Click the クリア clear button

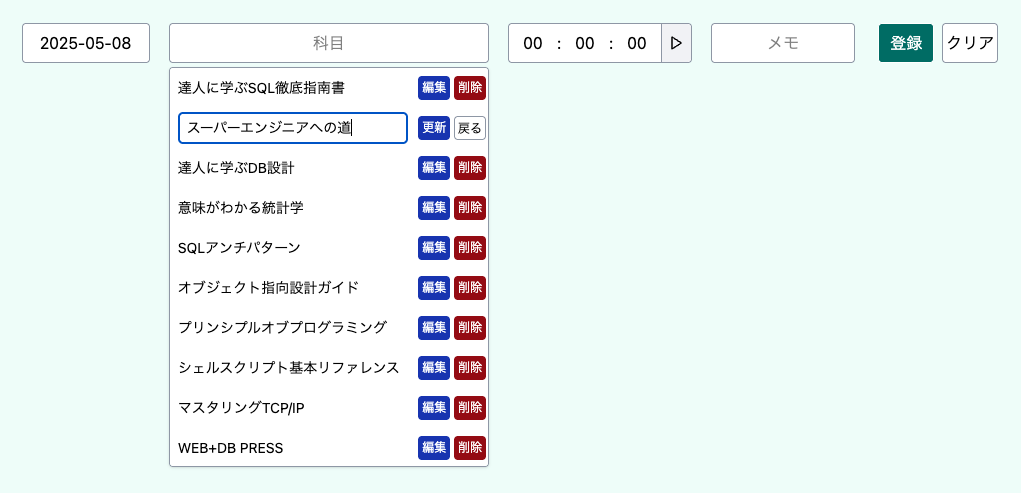(970, 44)
